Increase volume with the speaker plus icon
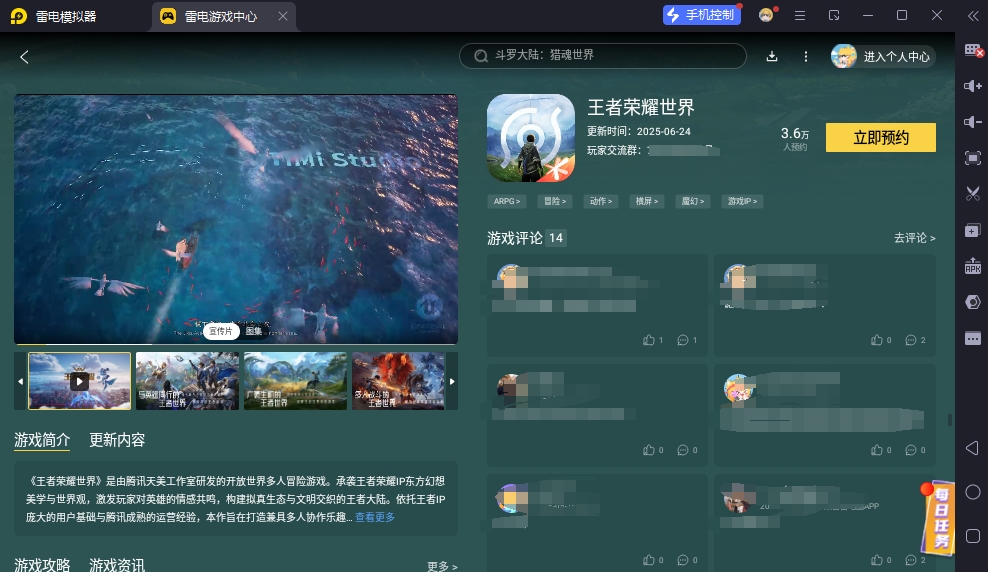 tap(973, 86)
